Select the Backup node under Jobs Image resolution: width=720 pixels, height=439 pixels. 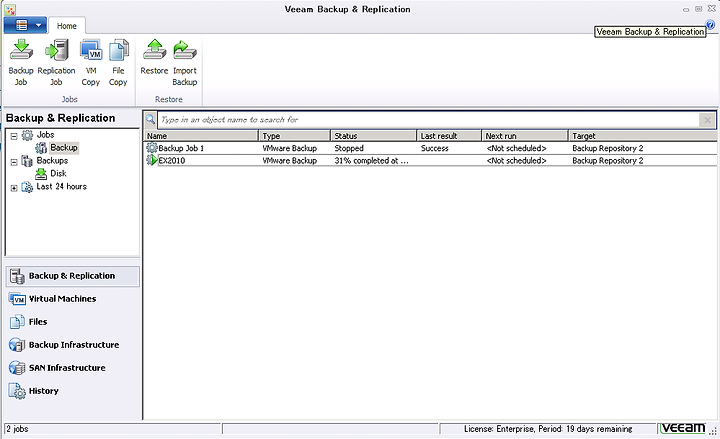click(x=64, y=147)
